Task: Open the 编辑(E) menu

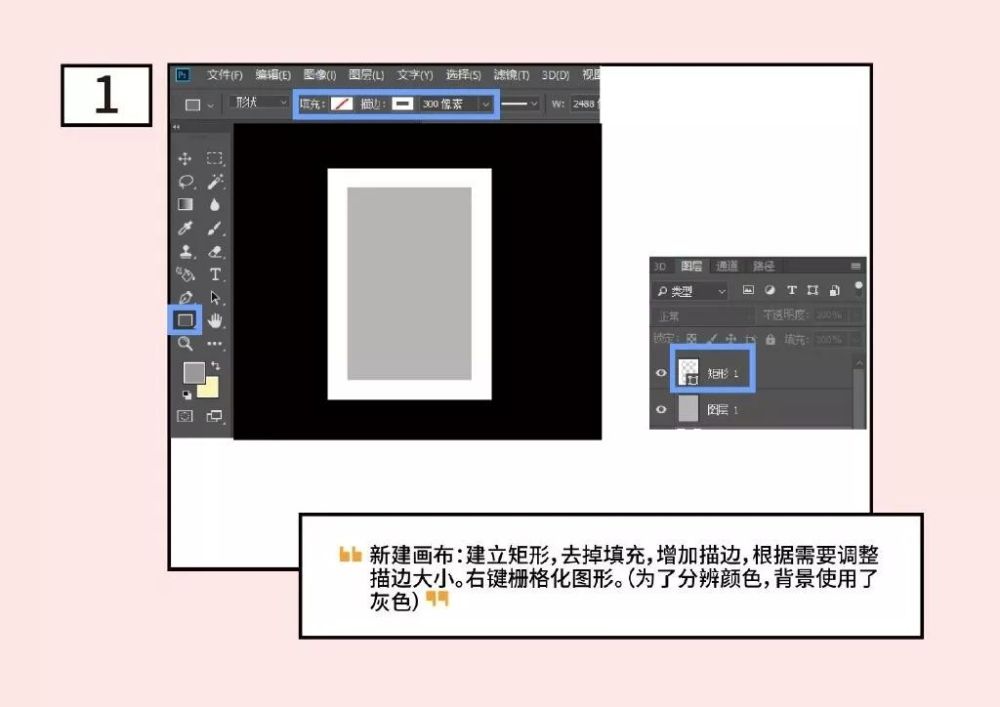Action: tap(273, 75)
